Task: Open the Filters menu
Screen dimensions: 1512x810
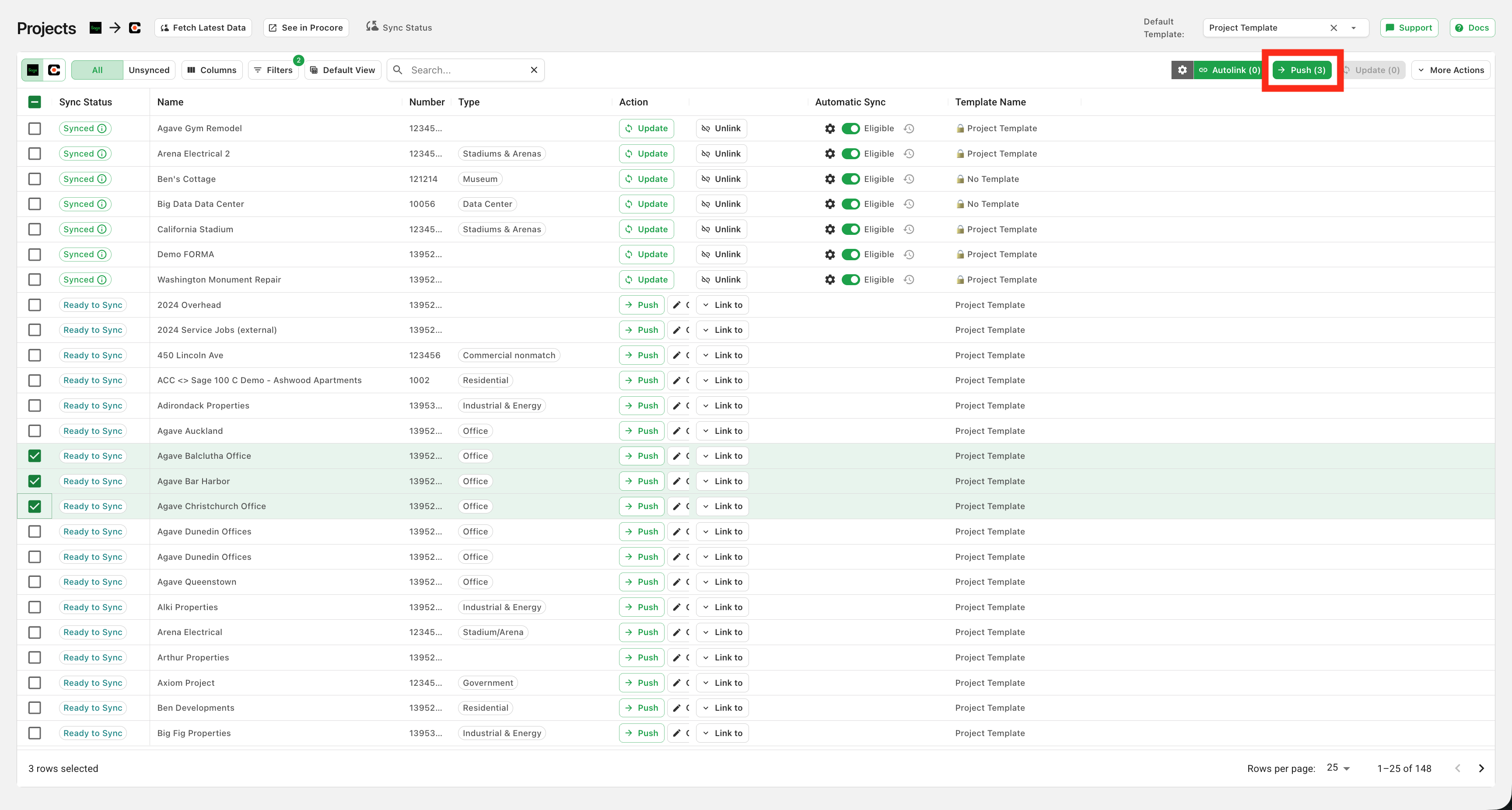Action: 273,70
